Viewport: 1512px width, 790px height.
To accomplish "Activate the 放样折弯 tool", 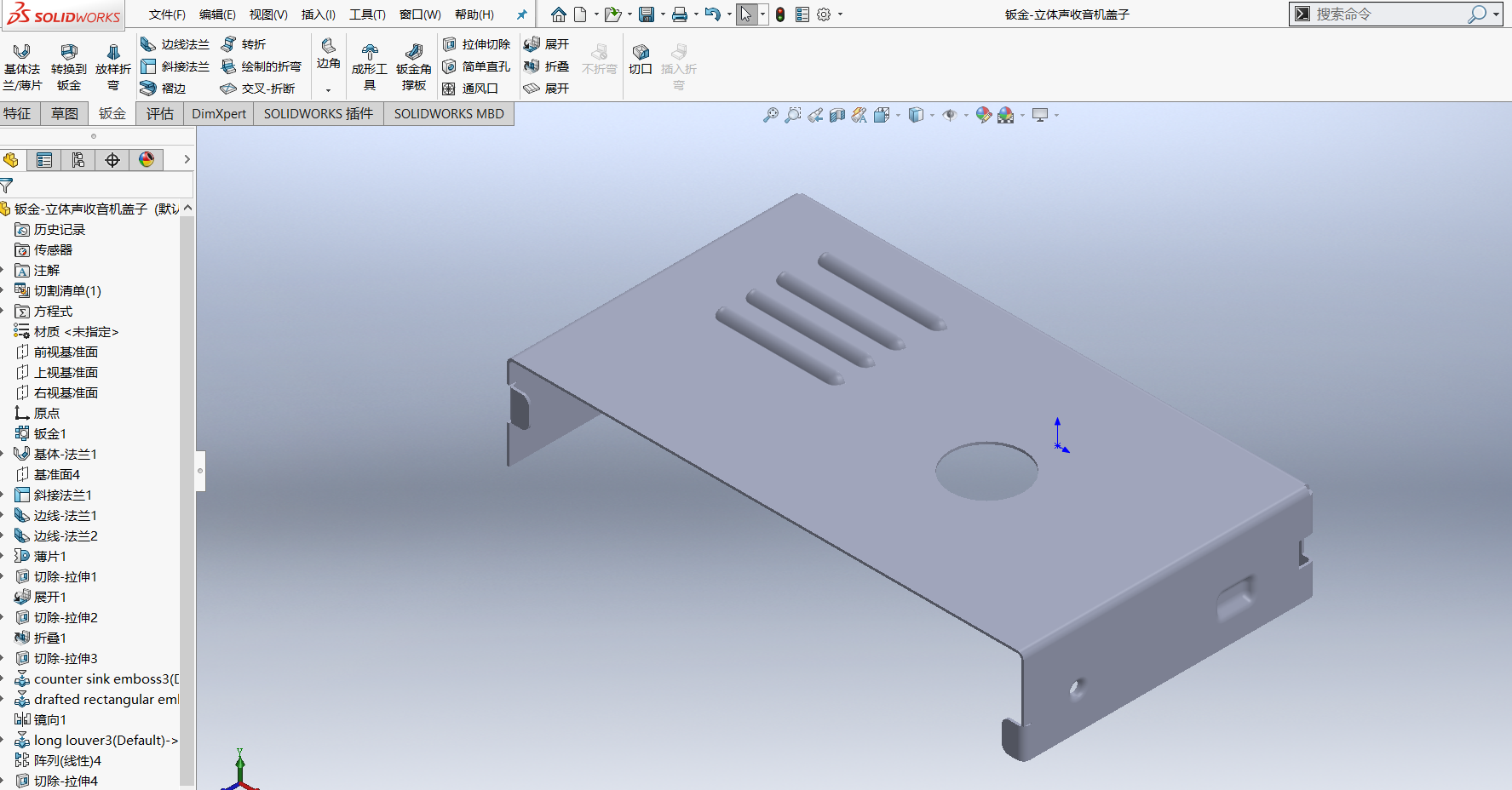I will point(113,65).
